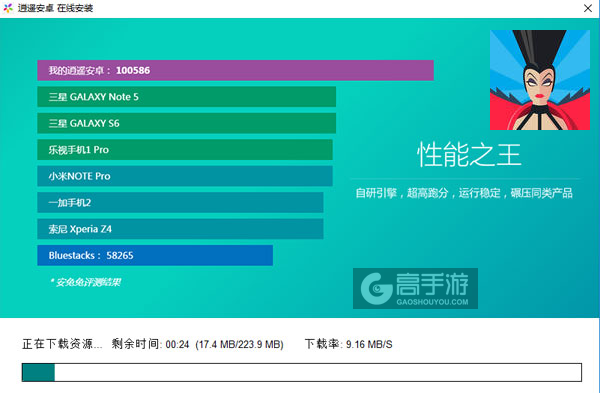The width and height of the screenshot is (600, 393).
Task: Select the 索尼 Xperia Z4 bar
Action: click(x=180, y=229)
